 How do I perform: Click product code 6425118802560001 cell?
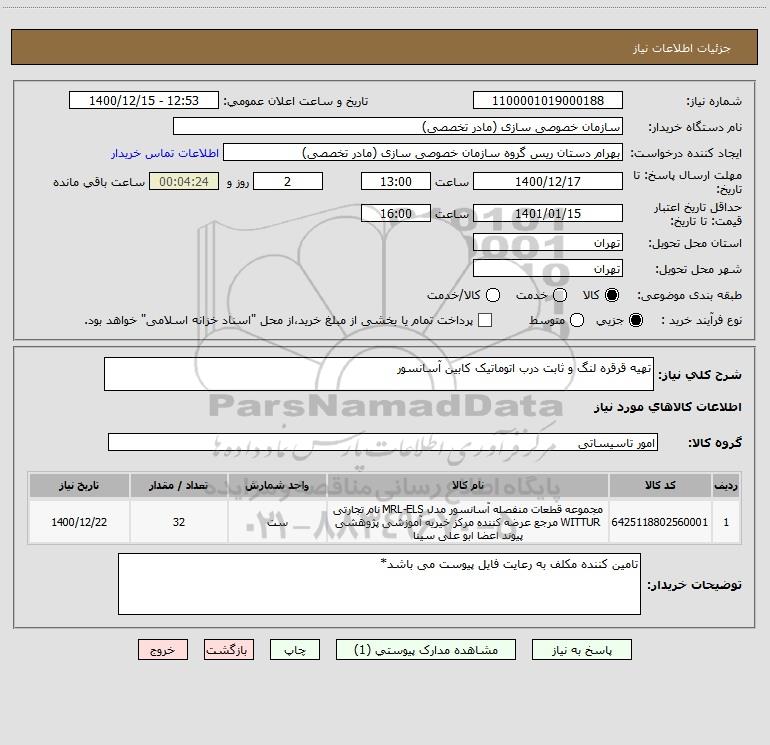tap(660, 522)
